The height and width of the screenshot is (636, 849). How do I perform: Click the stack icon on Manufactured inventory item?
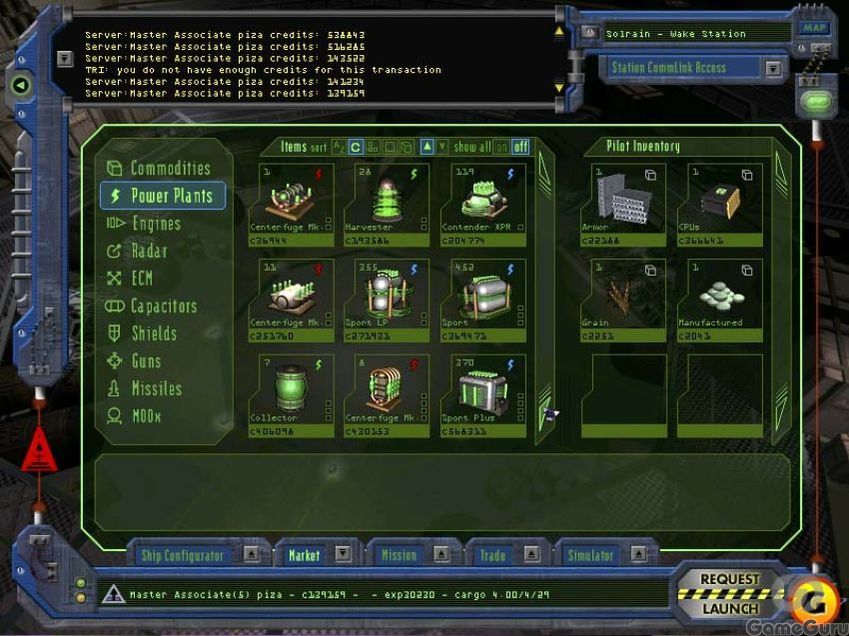pyautogui.click(x=747, y=270)
